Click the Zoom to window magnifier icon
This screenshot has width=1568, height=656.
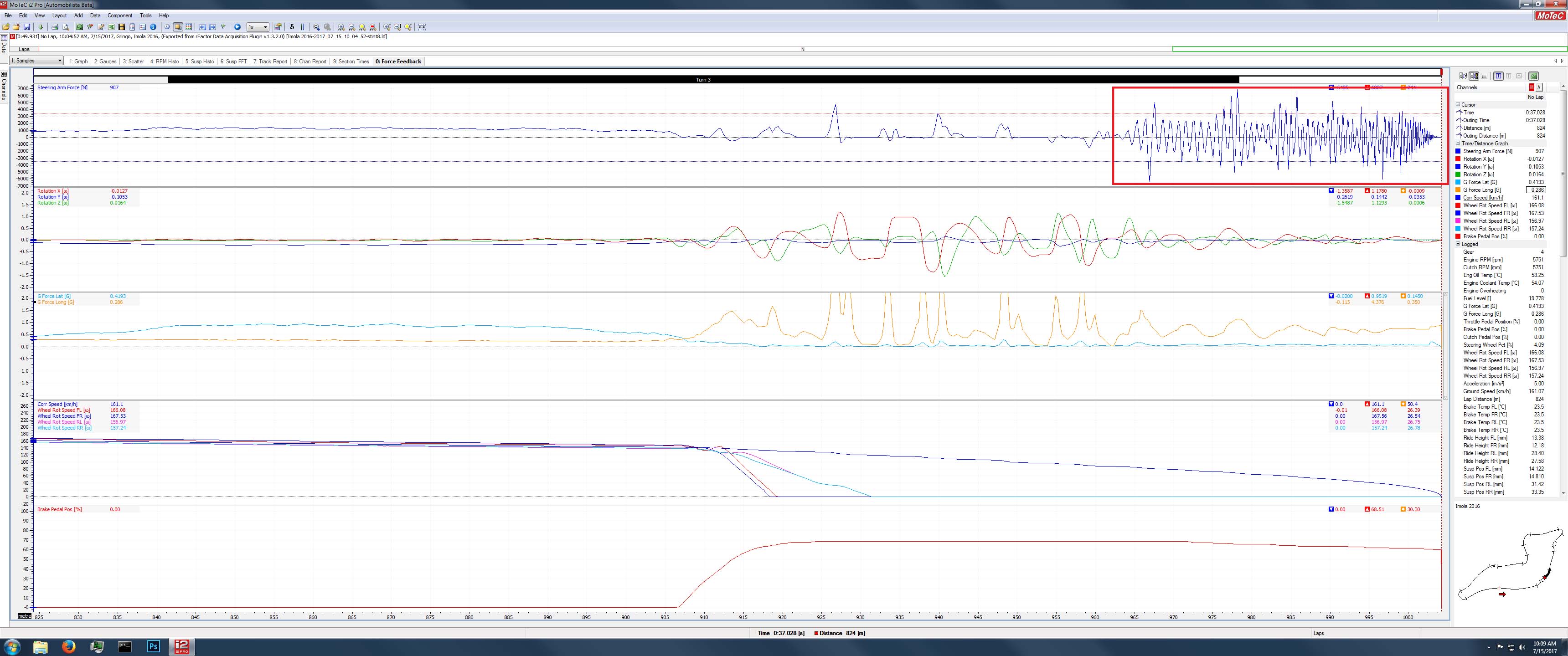[316, 27]
